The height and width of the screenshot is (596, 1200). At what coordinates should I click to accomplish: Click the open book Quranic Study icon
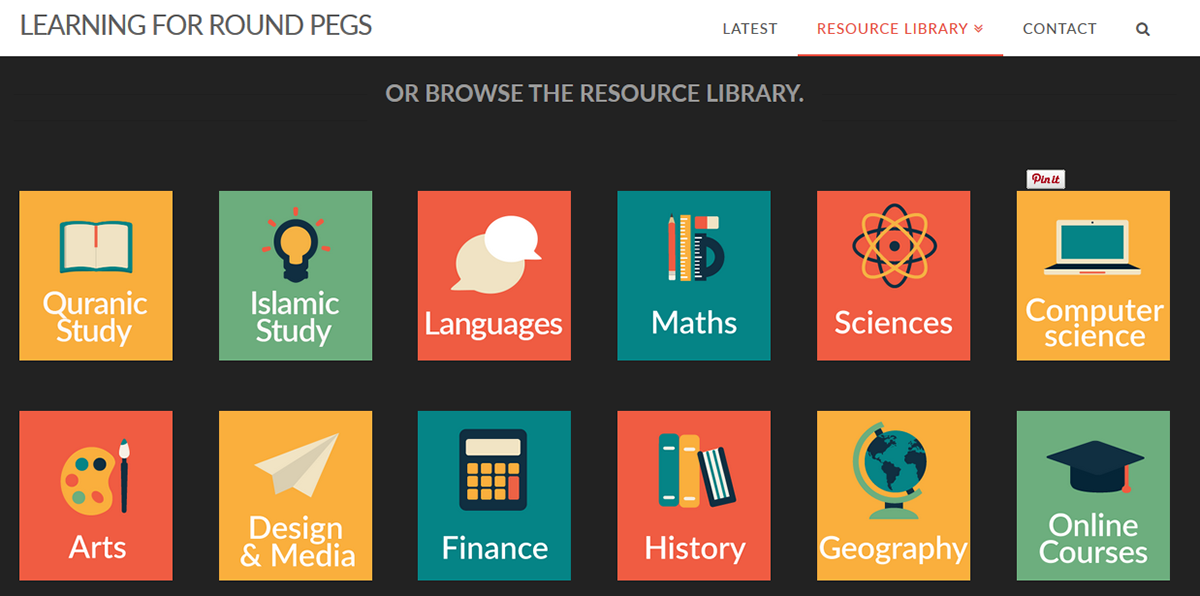tap(96, 247)
